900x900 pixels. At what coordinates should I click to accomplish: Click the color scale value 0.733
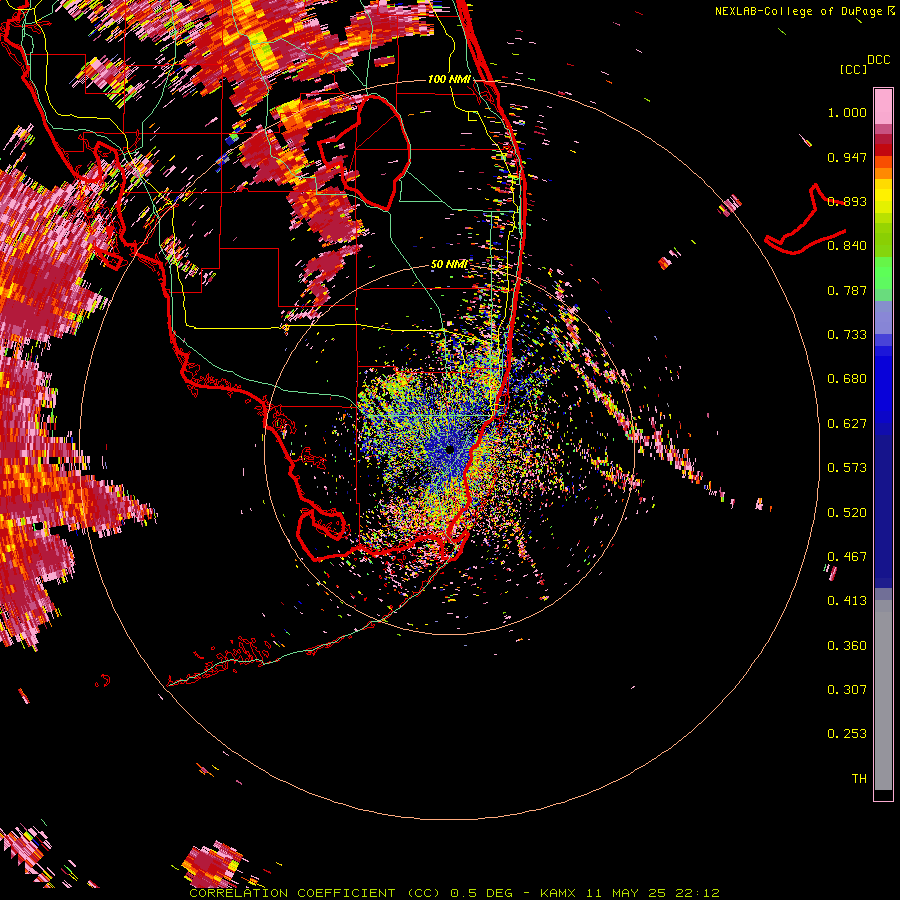click(x=847, y=335)
